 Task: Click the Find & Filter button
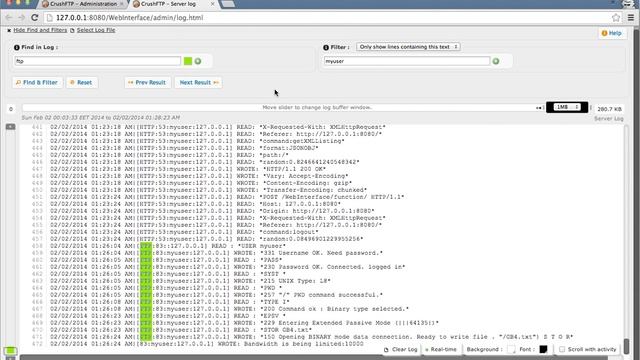pos(37,82)
